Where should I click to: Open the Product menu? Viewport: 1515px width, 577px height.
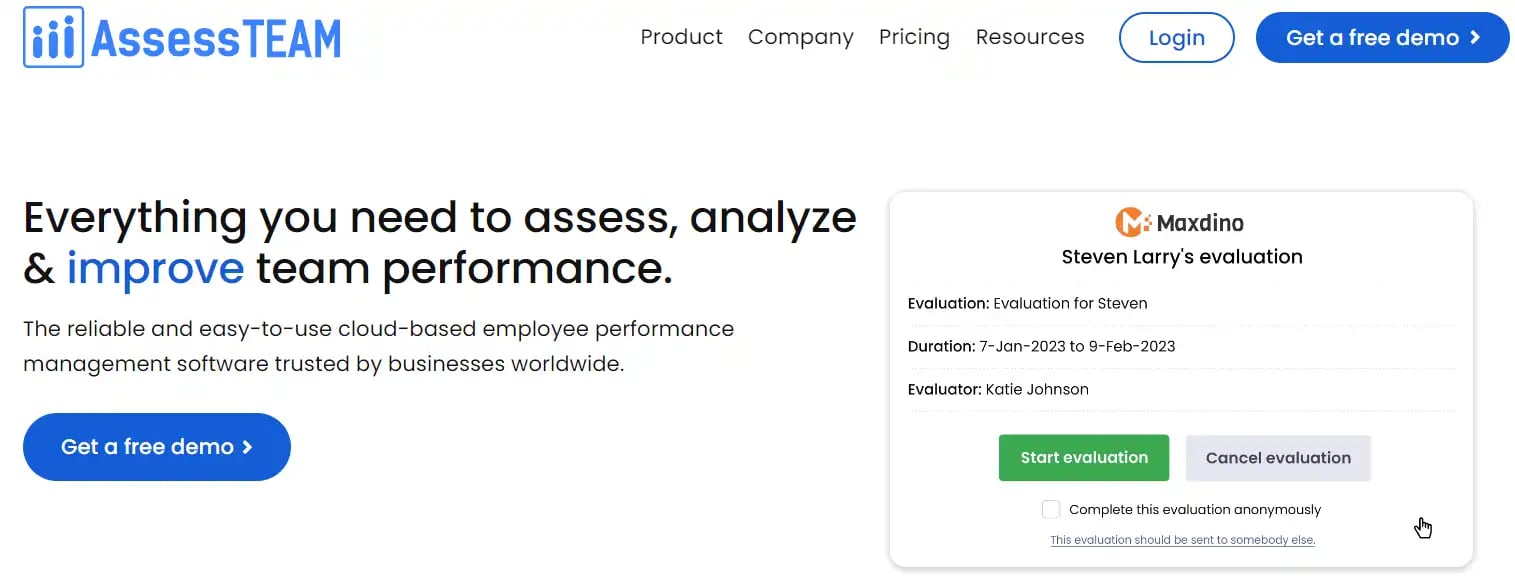coord(681,37)
